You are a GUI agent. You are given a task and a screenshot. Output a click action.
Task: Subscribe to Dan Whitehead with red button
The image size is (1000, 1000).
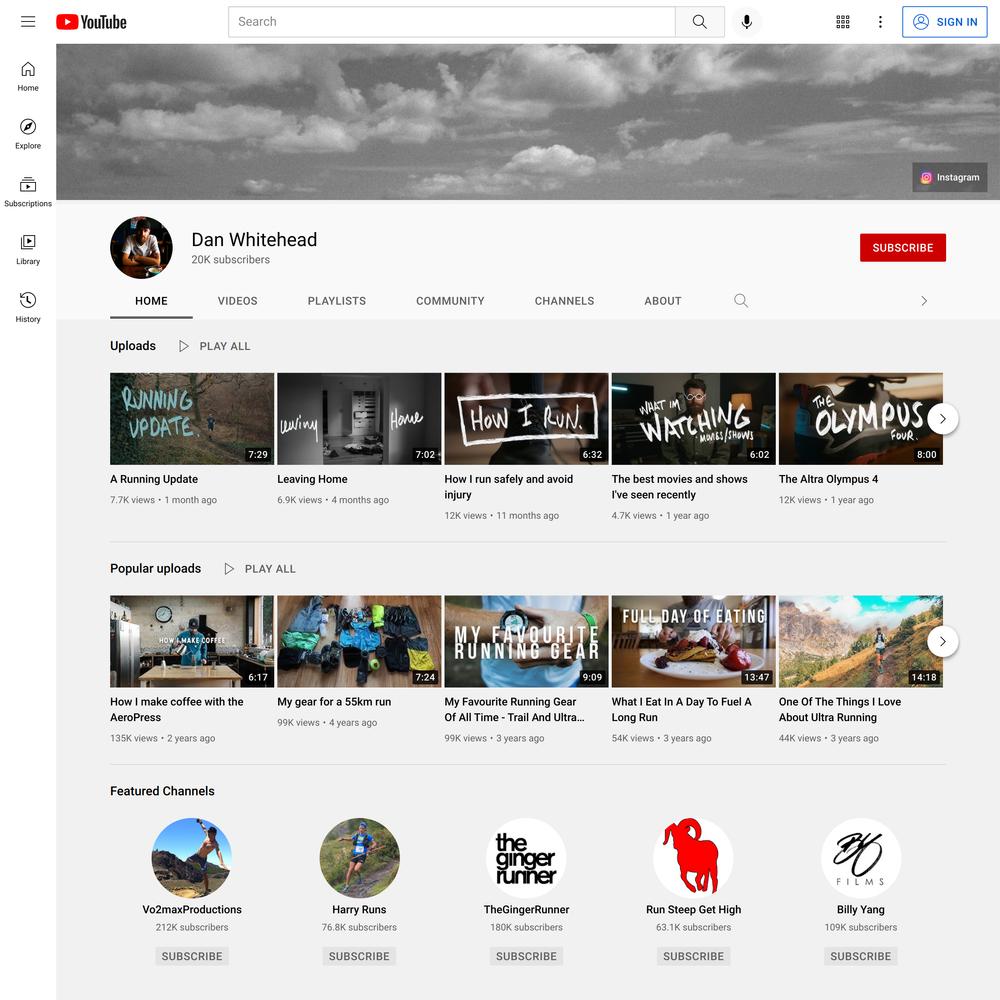pyautogui.click(x=902, y=247)
